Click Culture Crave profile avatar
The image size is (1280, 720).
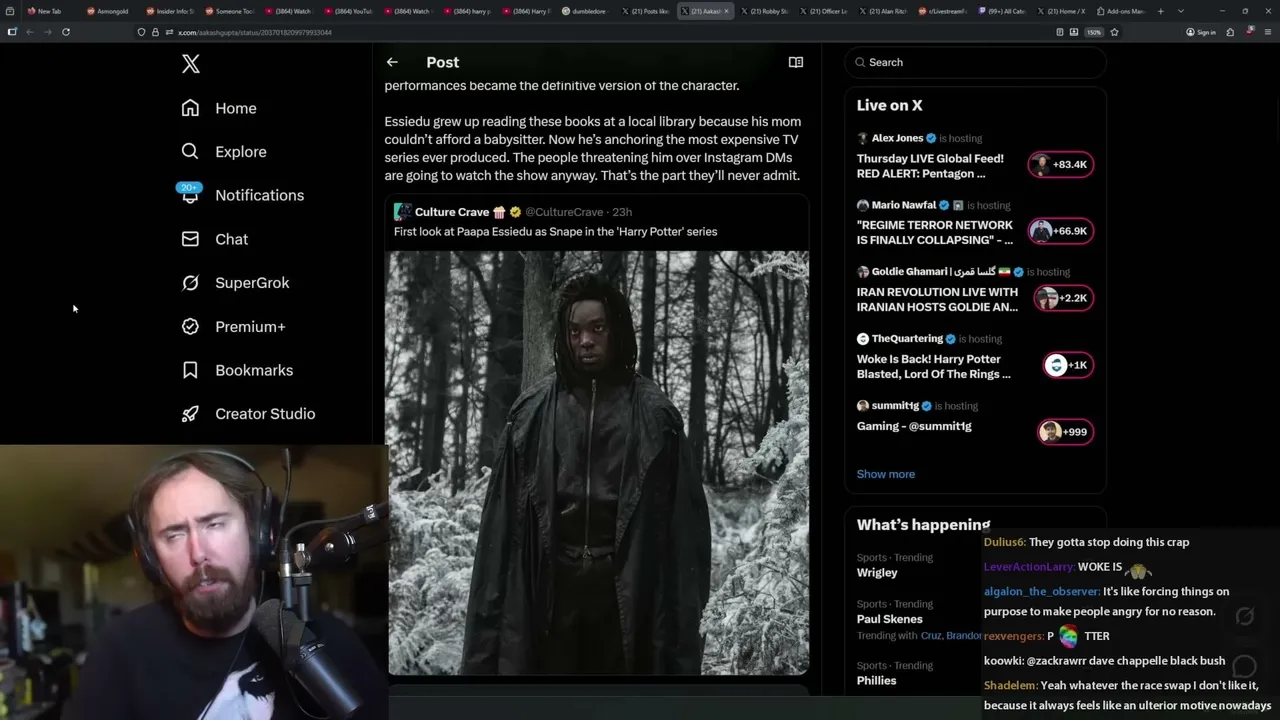[x=402, y=212]
